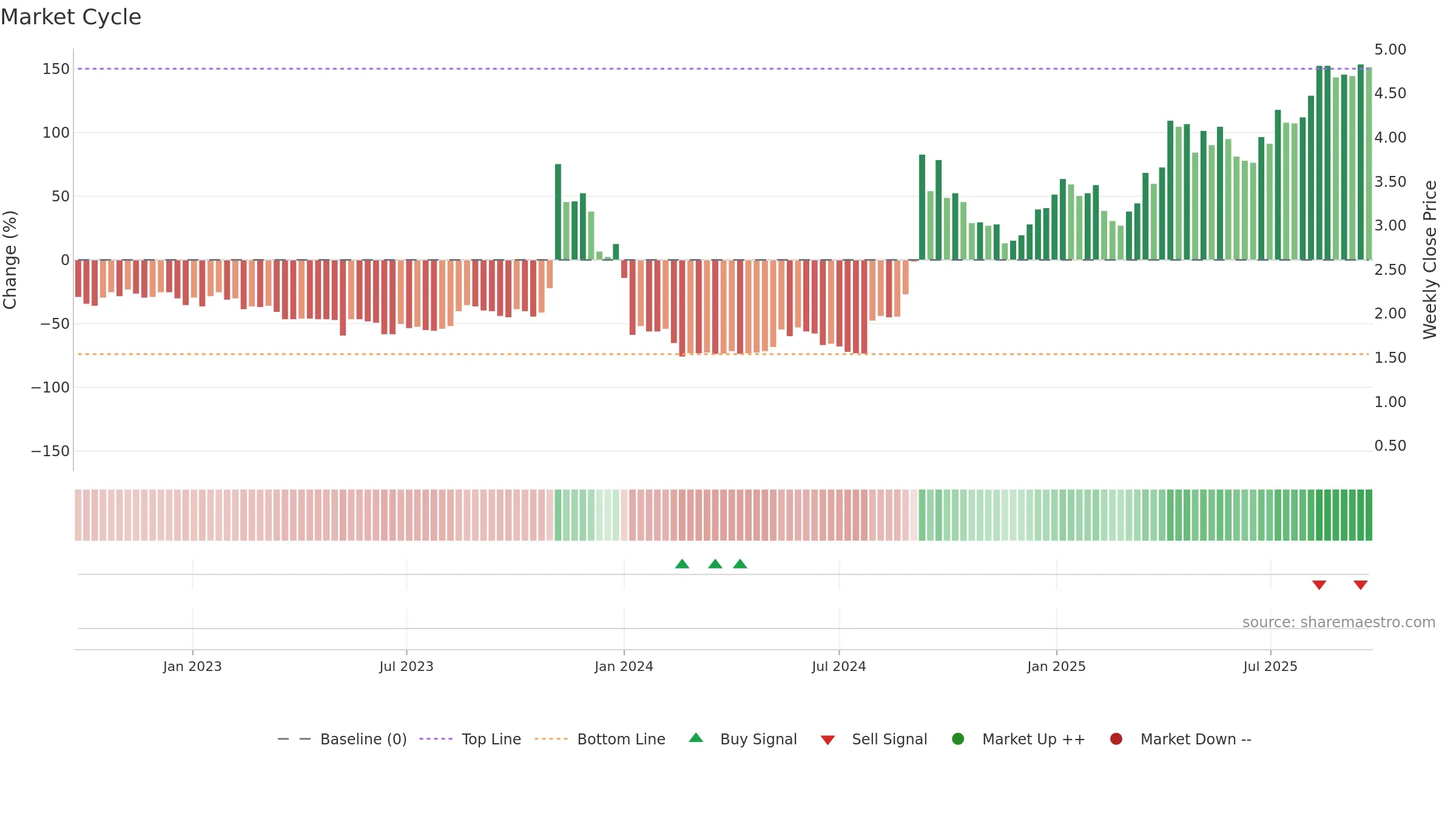This screenshot has height=819, width=1456.
Task: Click the Jan 2023 axis label
Action: [x=192, y=667]
